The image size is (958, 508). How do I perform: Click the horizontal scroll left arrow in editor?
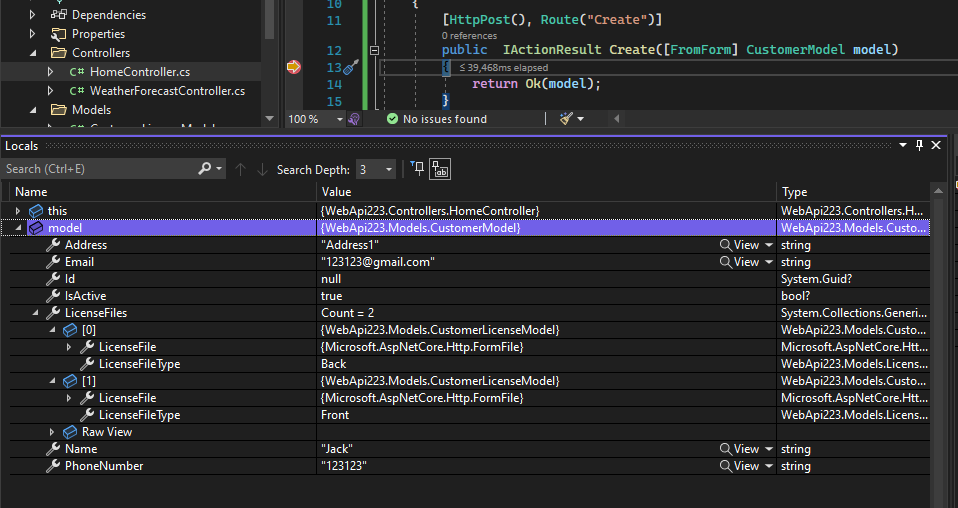click(x=616, y=119)
